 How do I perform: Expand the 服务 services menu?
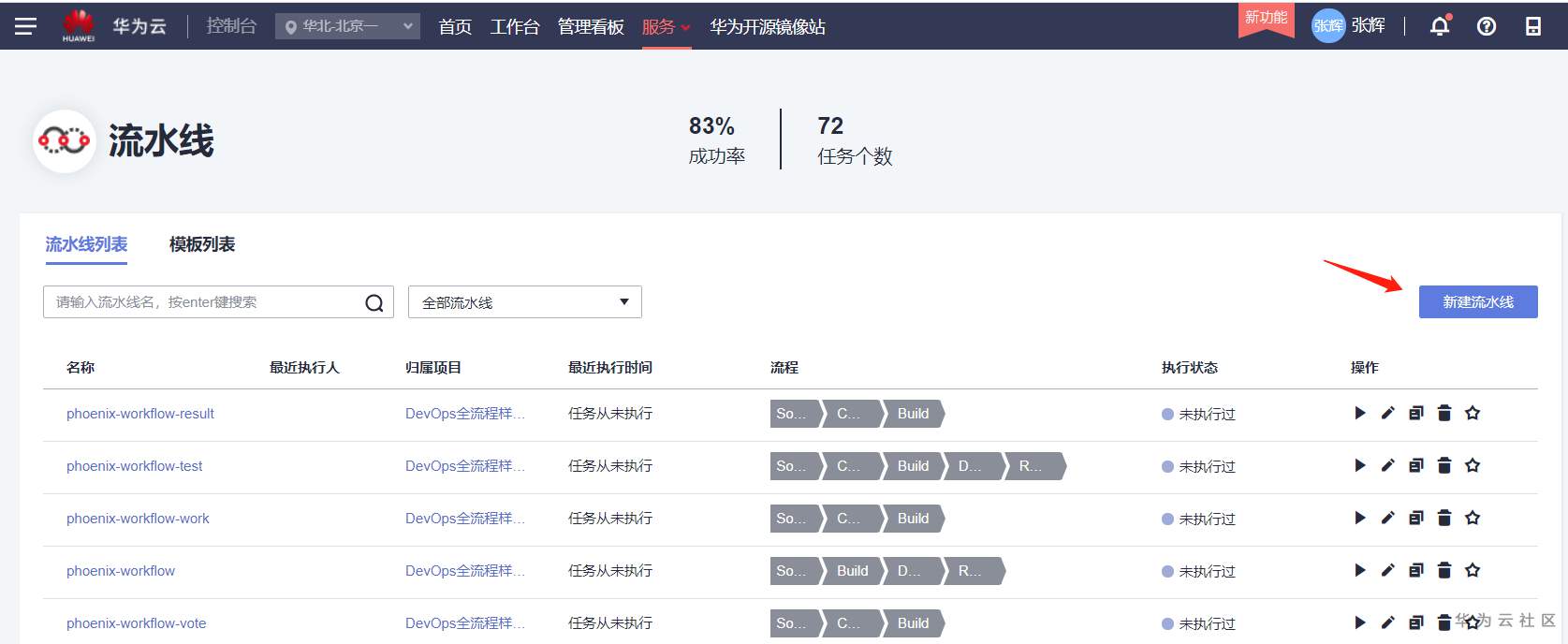pos(666,27)
